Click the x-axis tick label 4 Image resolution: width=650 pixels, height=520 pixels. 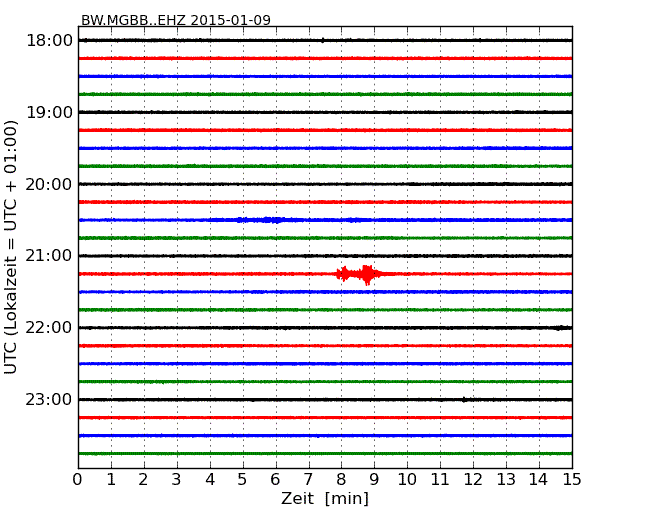click(x=209, y=480)
